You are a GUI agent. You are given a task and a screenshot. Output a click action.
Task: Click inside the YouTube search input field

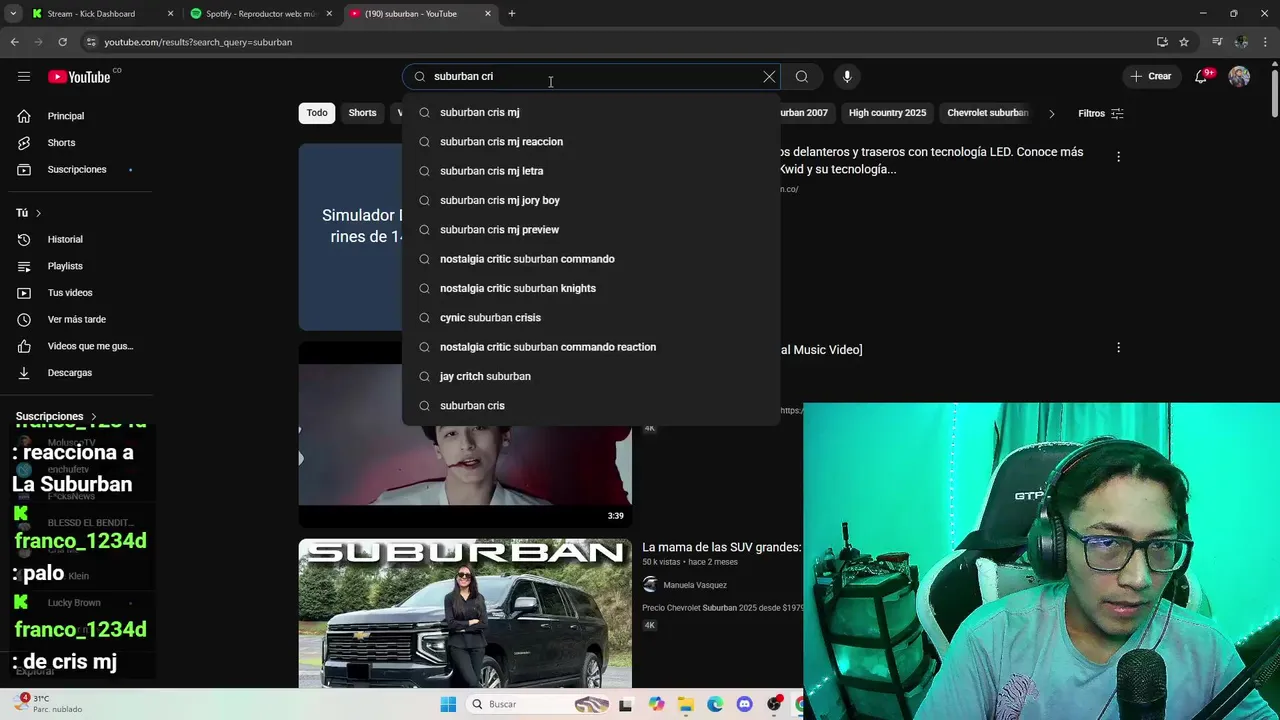pos(590,76)
